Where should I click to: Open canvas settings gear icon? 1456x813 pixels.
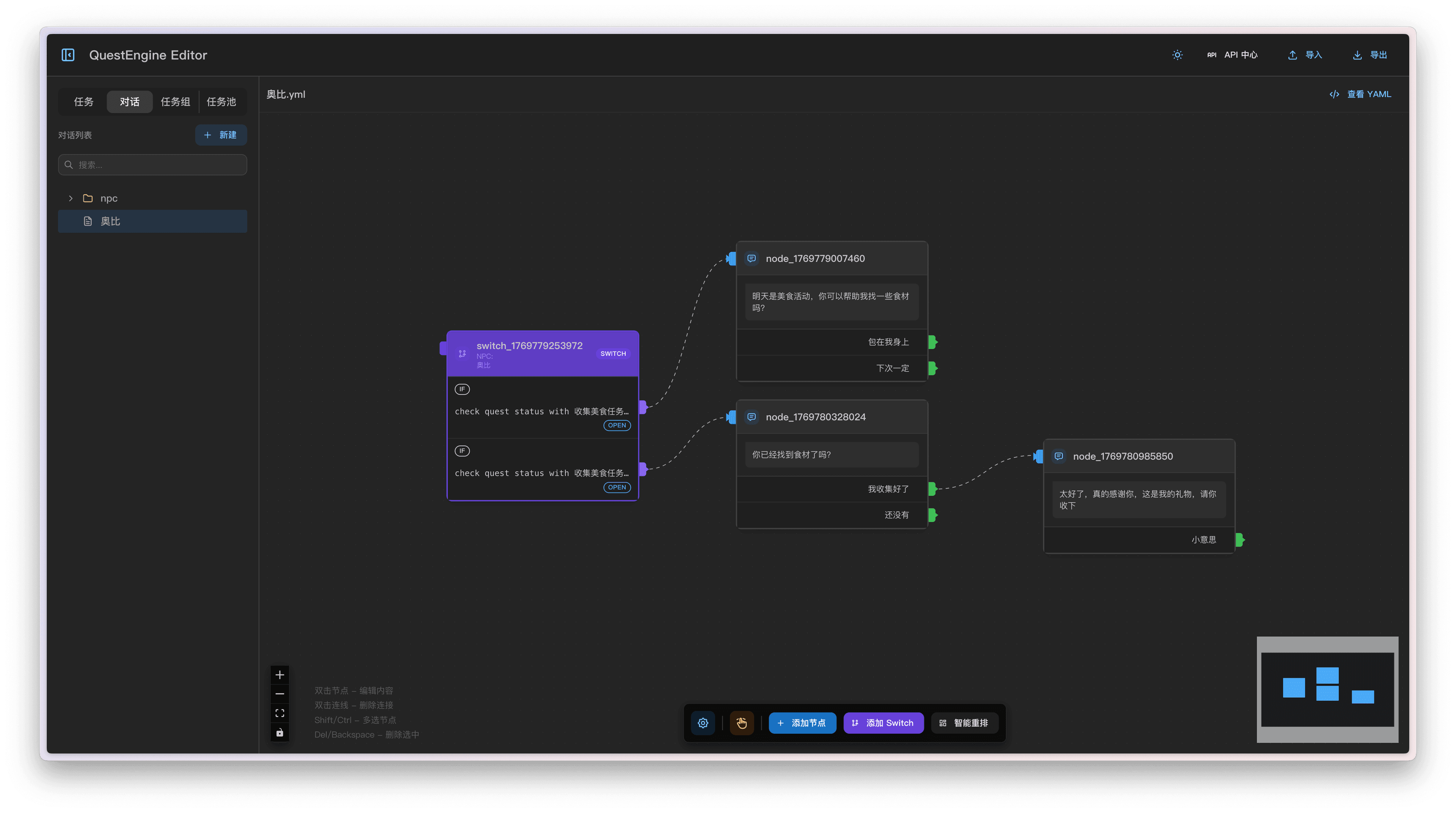coord(703,723)
